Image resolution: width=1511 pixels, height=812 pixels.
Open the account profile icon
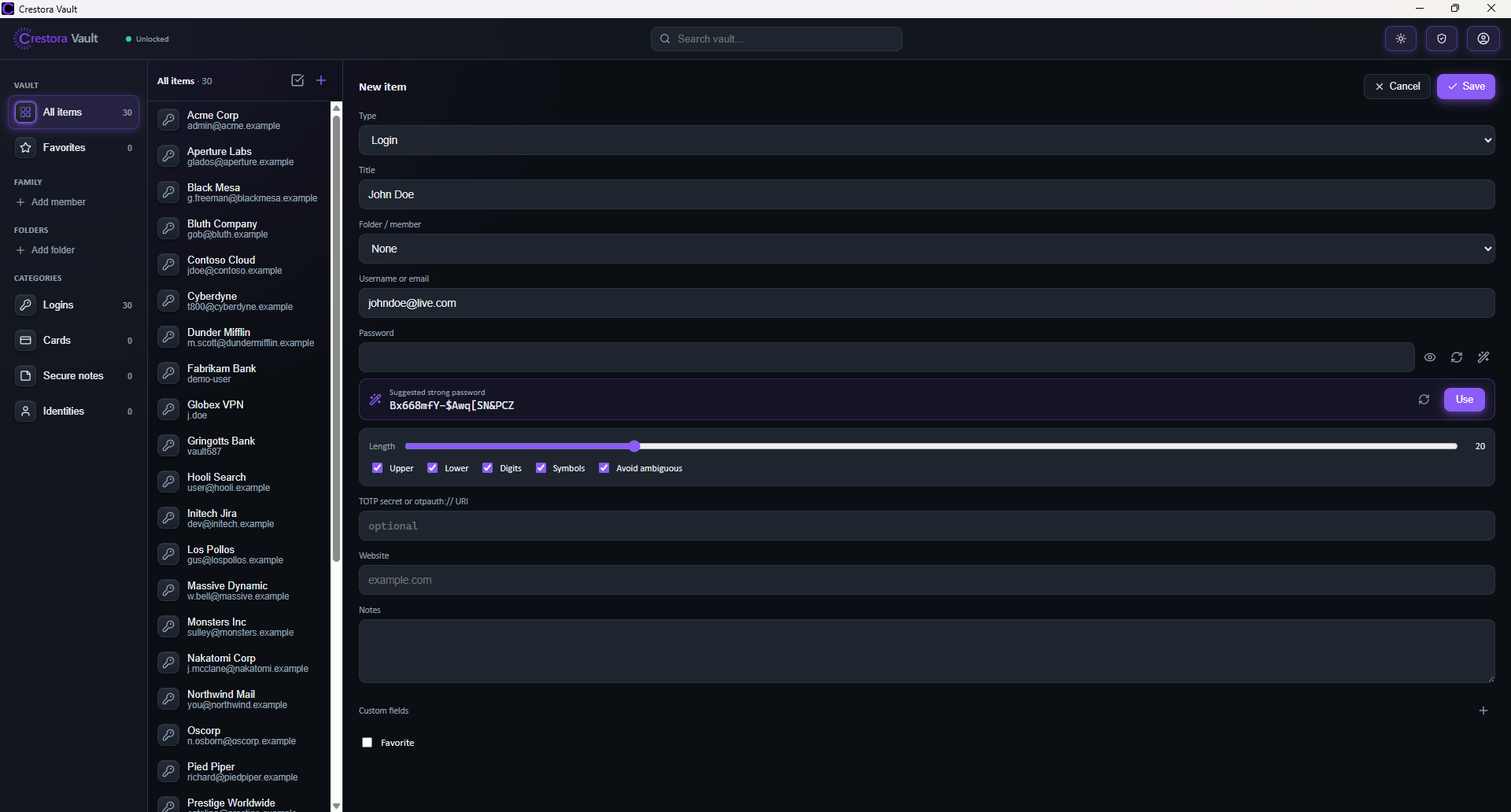[1483, 39]
